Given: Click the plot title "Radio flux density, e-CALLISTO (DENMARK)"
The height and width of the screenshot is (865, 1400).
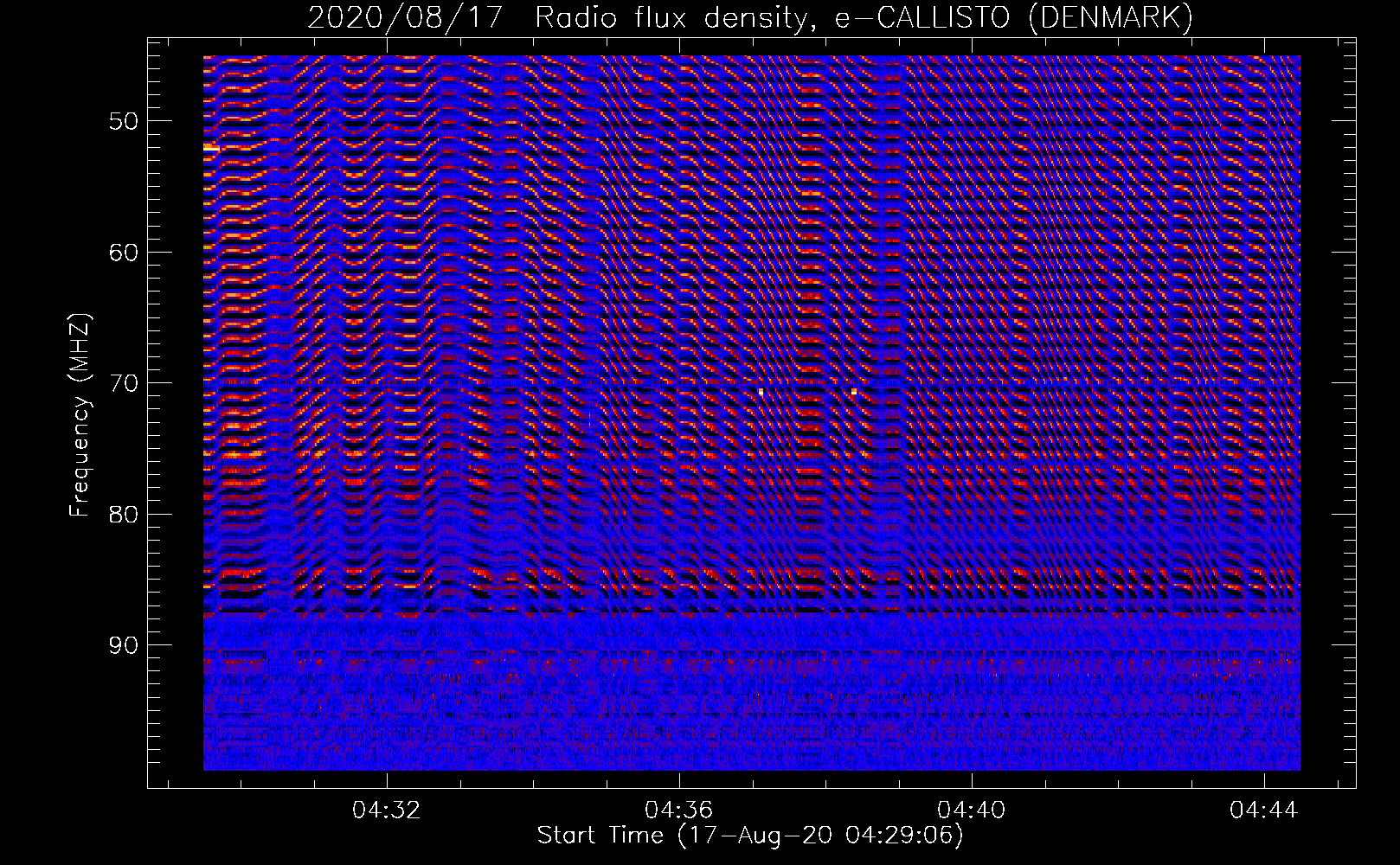Looking at the screenshot, I should [x=864, y=18].
